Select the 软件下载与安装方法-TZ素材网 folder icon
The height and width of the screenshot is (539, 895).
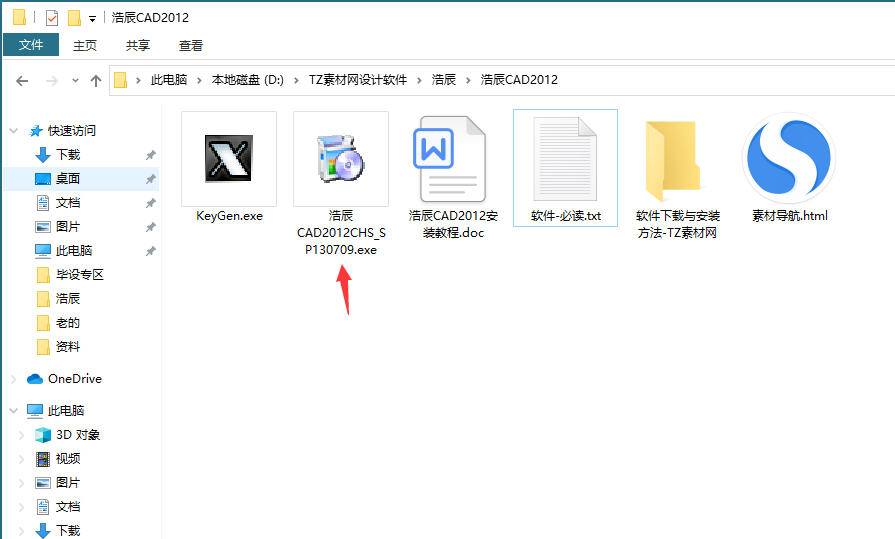[x=673, y=161]
